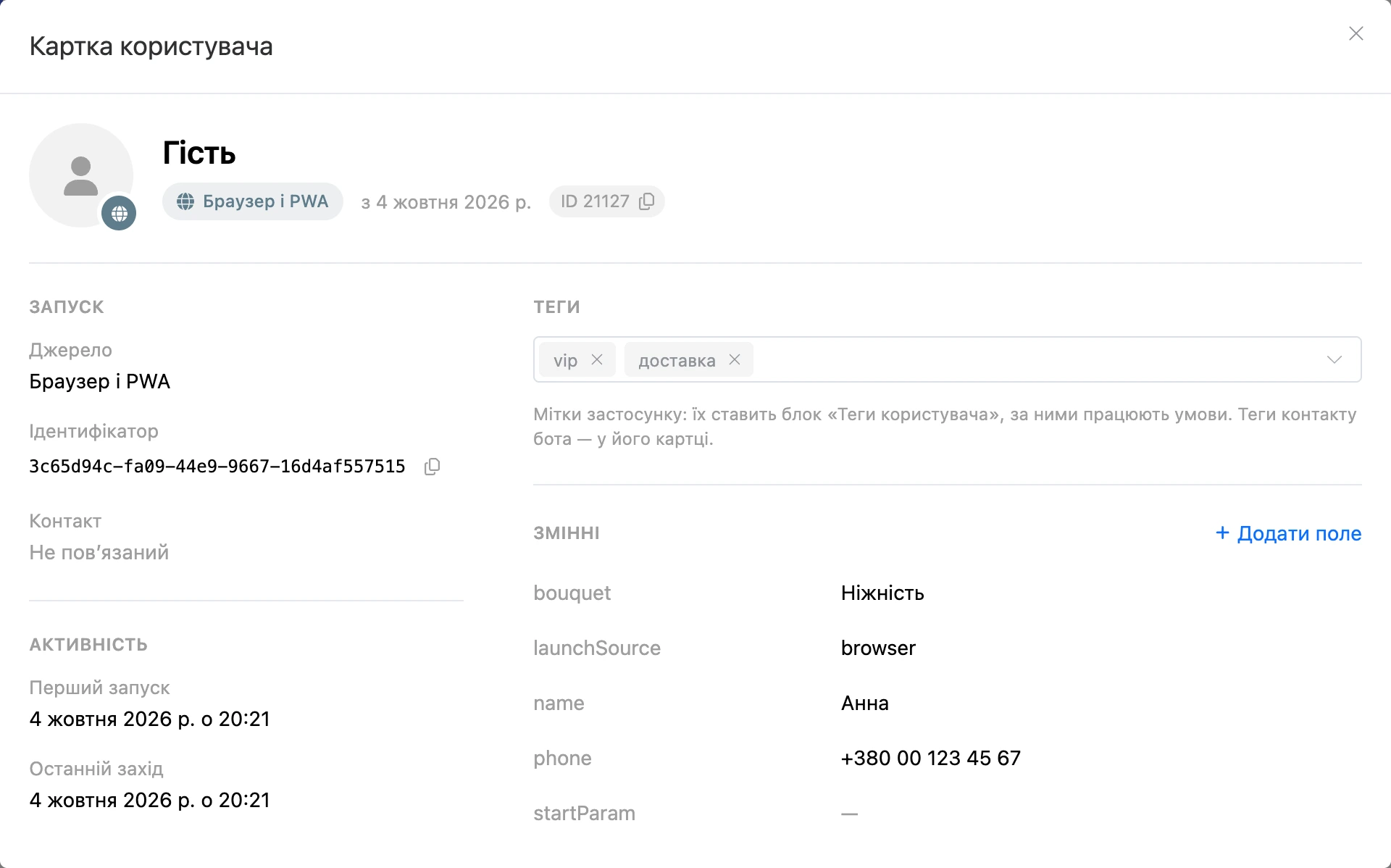The image size is (1391, 868).
Task: Click the Браузер і PWA chip
Action: point(252,201)
